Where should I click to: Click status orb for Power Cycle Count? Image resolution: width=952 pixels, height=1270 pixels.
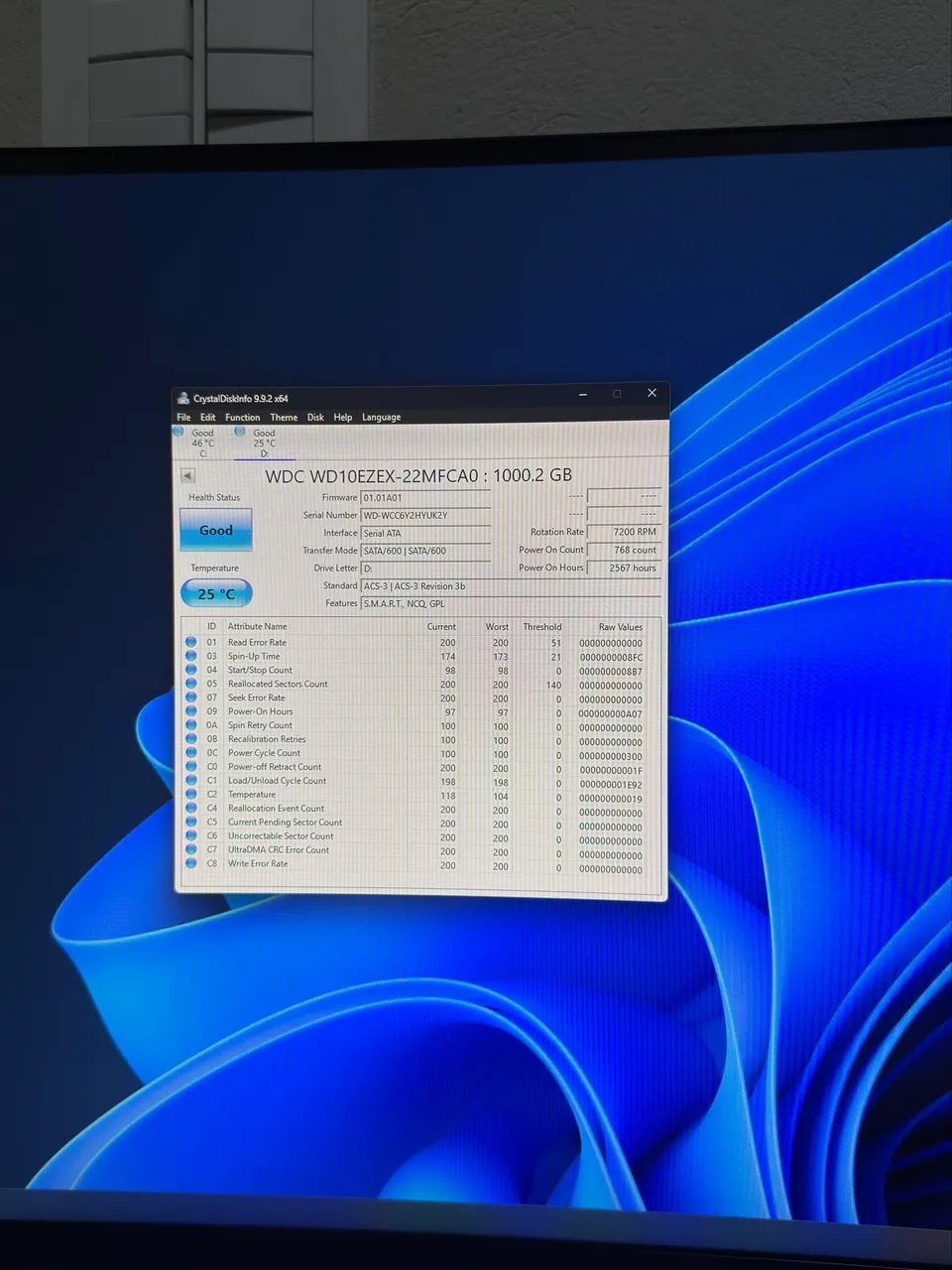click(x=190, y=753)
